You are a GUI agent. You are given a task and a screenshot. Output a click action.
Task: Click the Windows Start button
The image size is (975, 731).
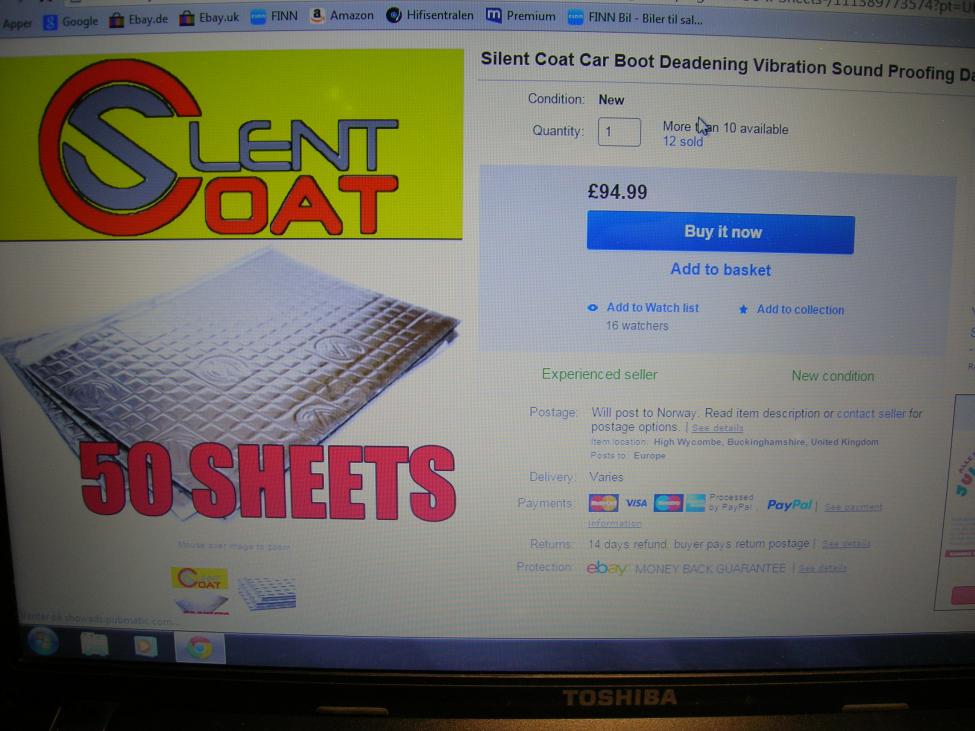[x=43, y=642]
